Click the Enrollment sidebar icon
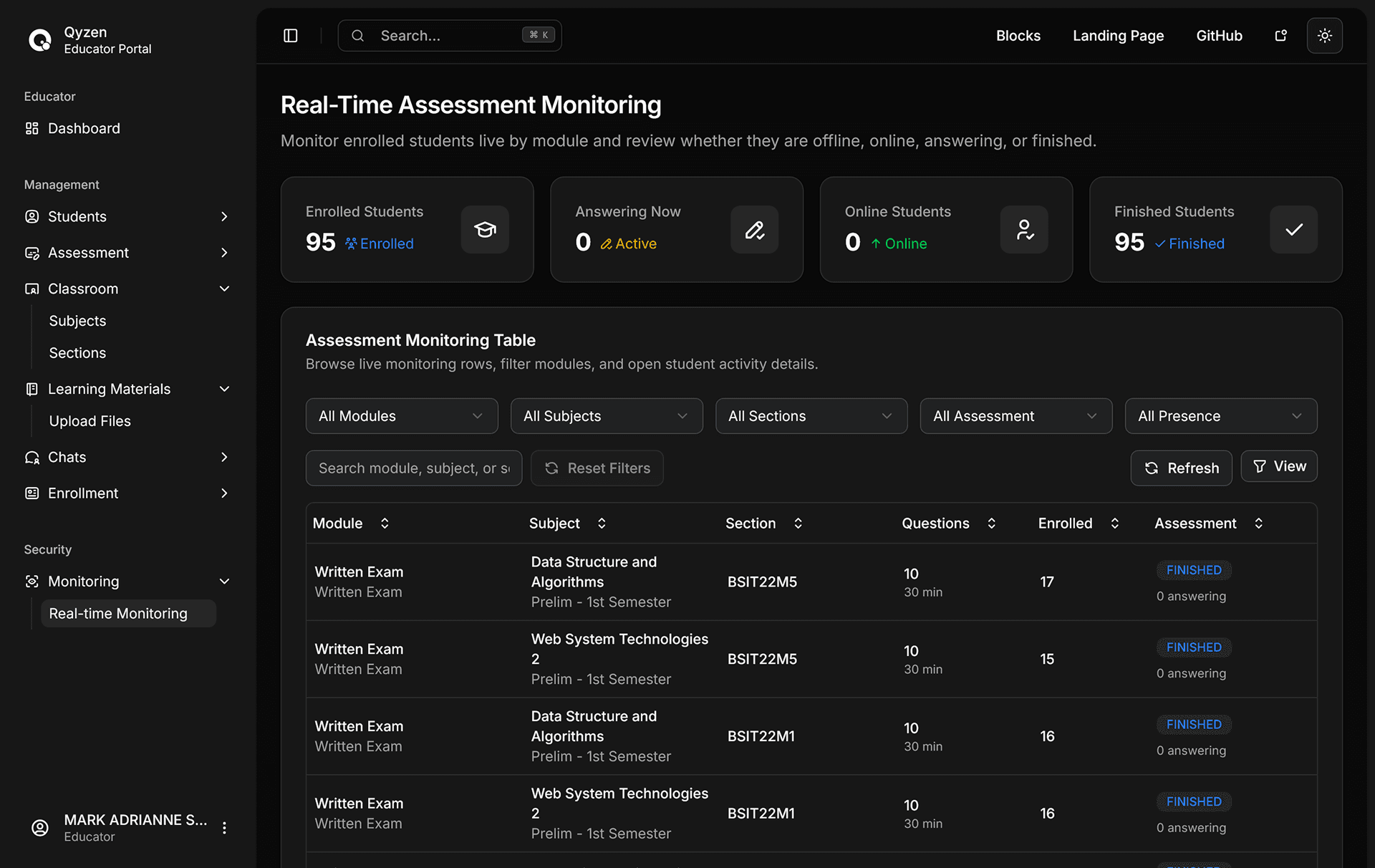Viewport: 1375px width, 868px height. point(32,493)
